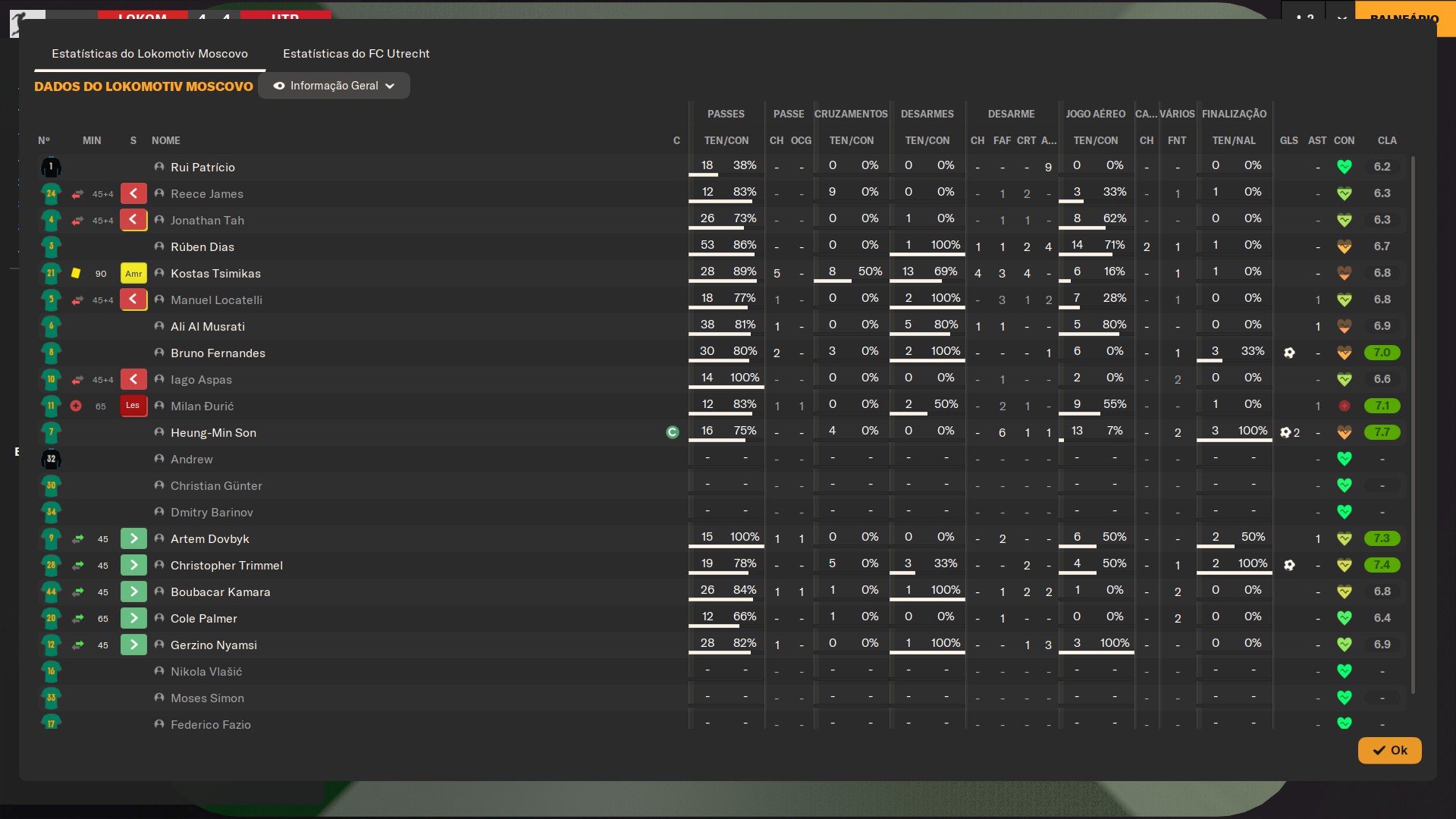
Task: Click Rui Patrício's green condition heart
Action: click(1345, 167)
